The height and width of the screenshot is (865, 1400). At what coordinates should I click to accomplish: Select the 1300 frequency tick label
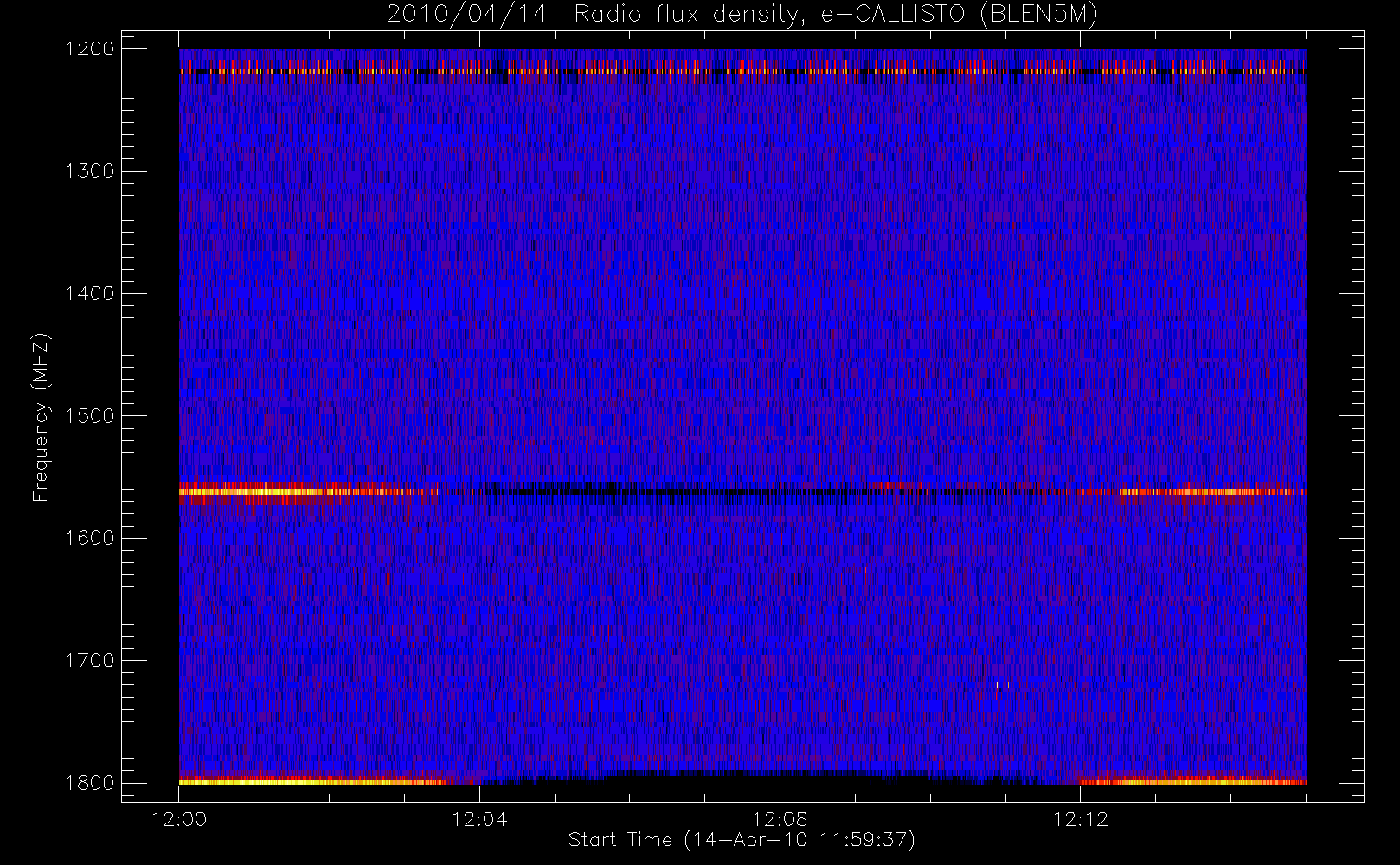click(x=90, y=171)
